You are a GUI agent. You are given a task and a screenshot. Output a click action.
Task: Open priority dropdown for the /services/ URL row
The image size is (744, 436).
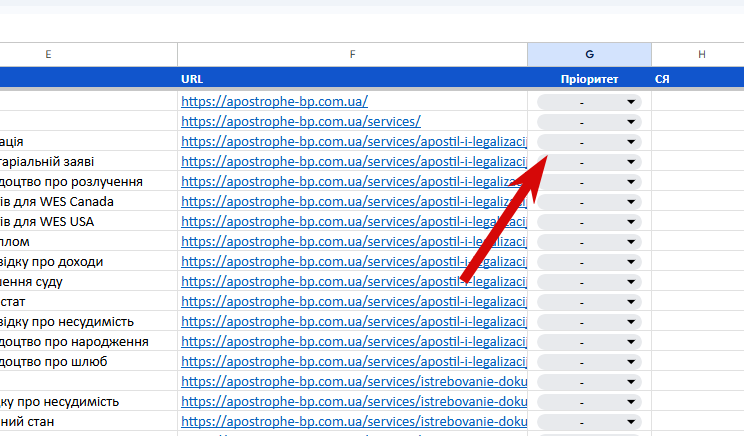[x=589, y=122]
